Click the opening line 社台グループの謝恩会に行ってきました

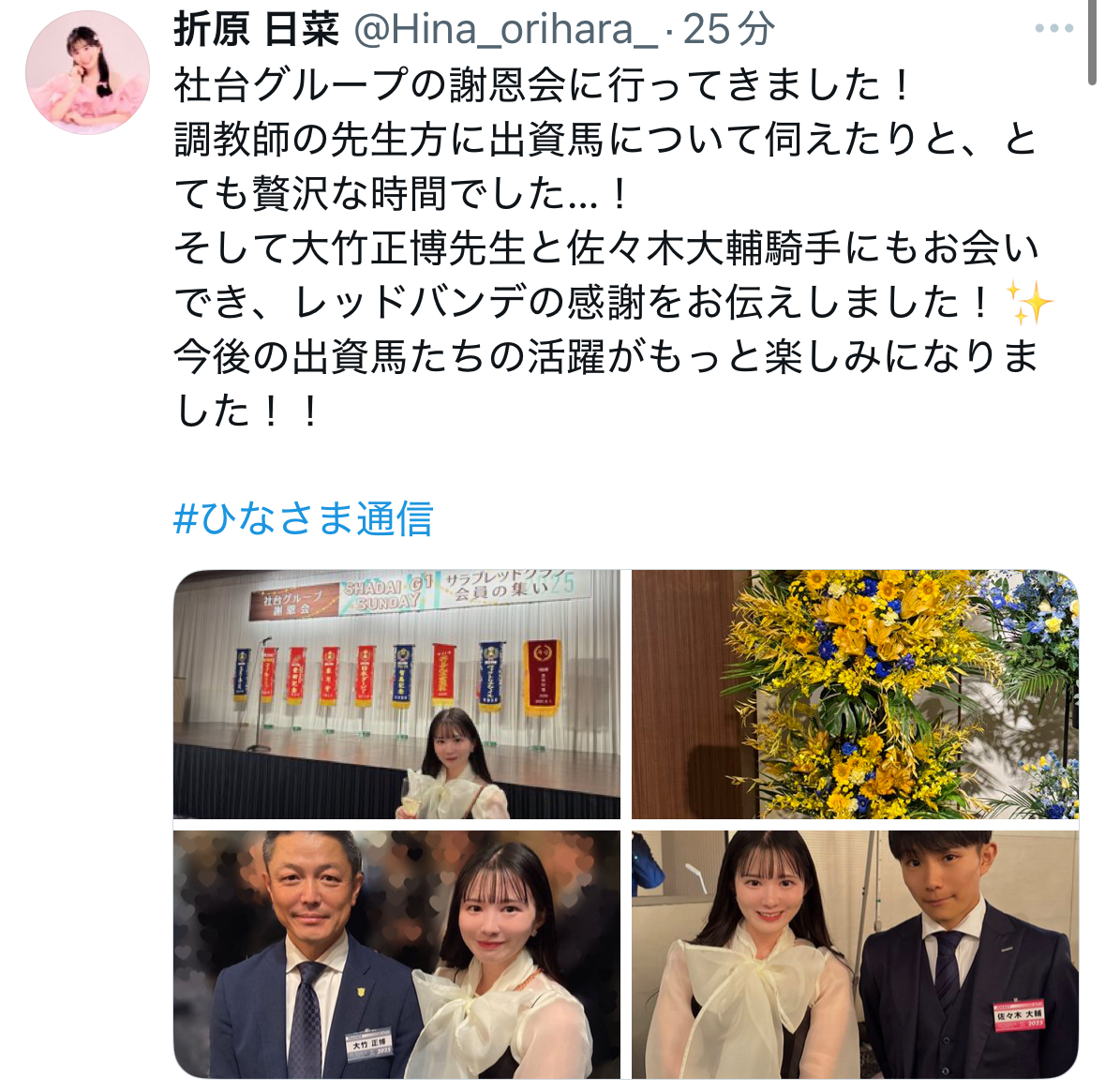point(542,84)
